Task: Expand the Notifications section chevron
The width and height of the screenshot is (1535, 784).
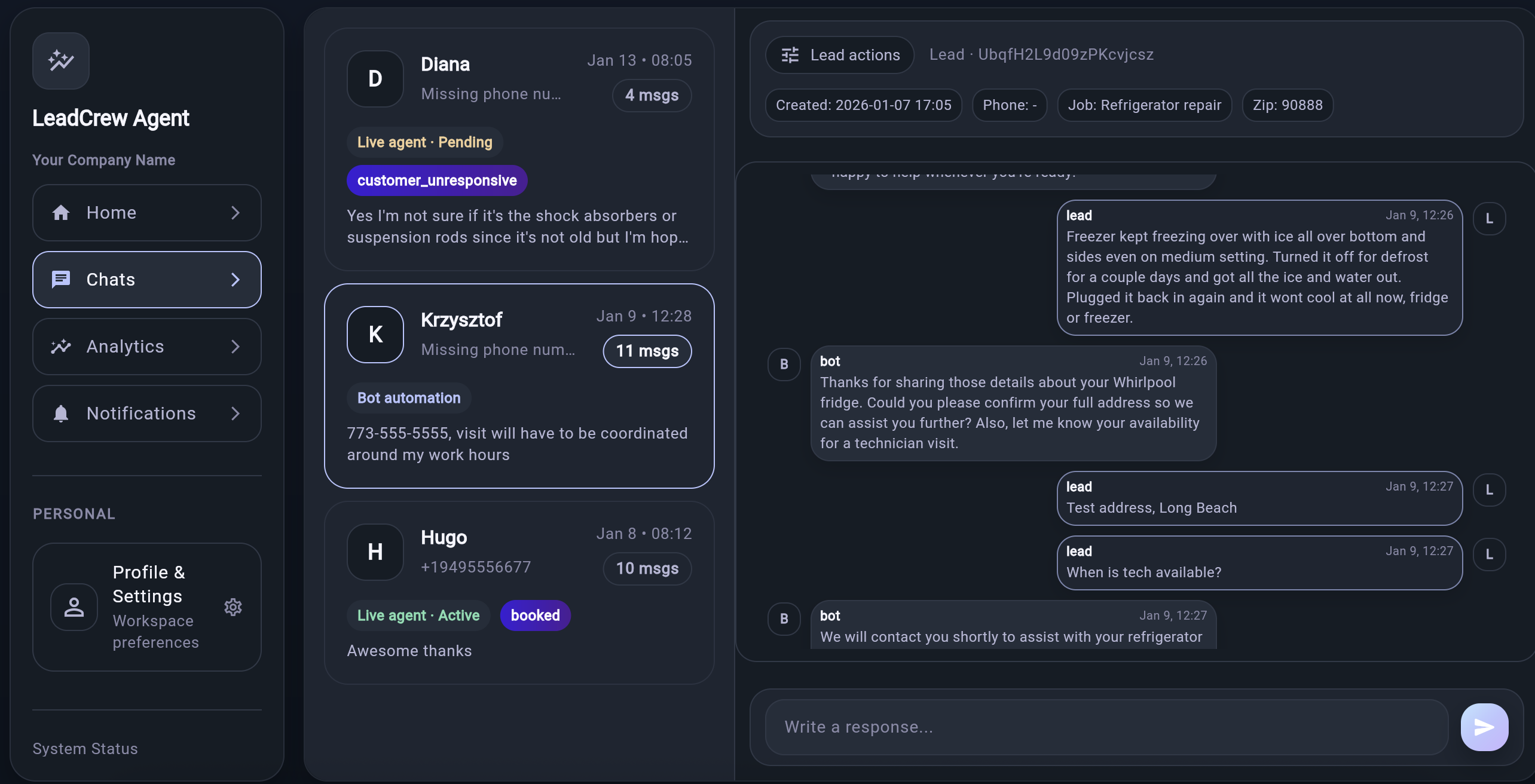Action: point(235,413)
